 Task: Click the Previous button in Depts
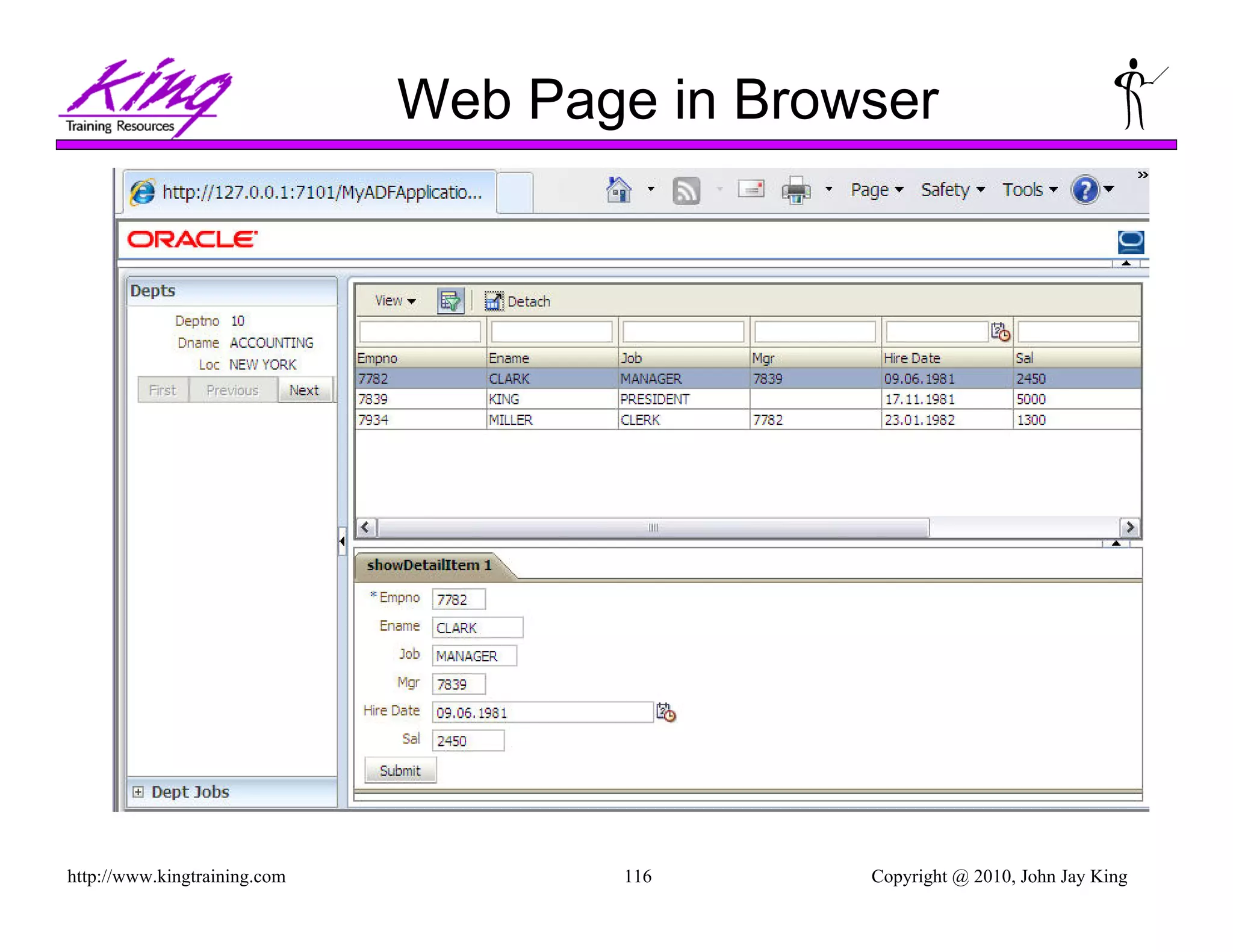pos(233,390)
